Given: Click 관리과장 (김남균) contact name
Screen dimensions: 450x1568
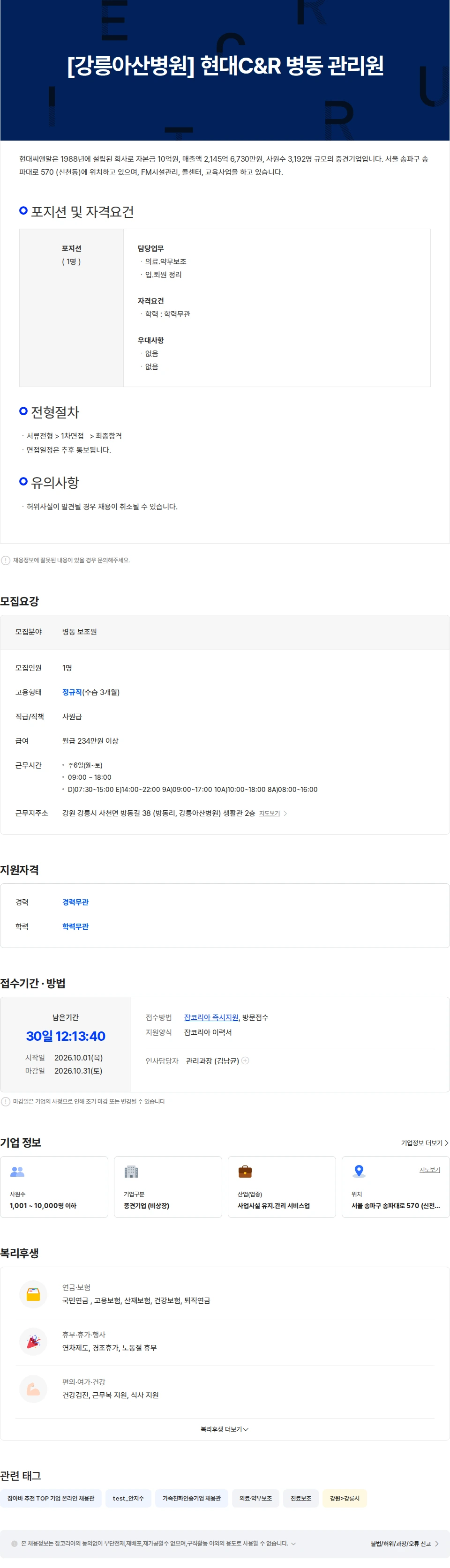Looking at the screenshot, I should click(212, 1061).
